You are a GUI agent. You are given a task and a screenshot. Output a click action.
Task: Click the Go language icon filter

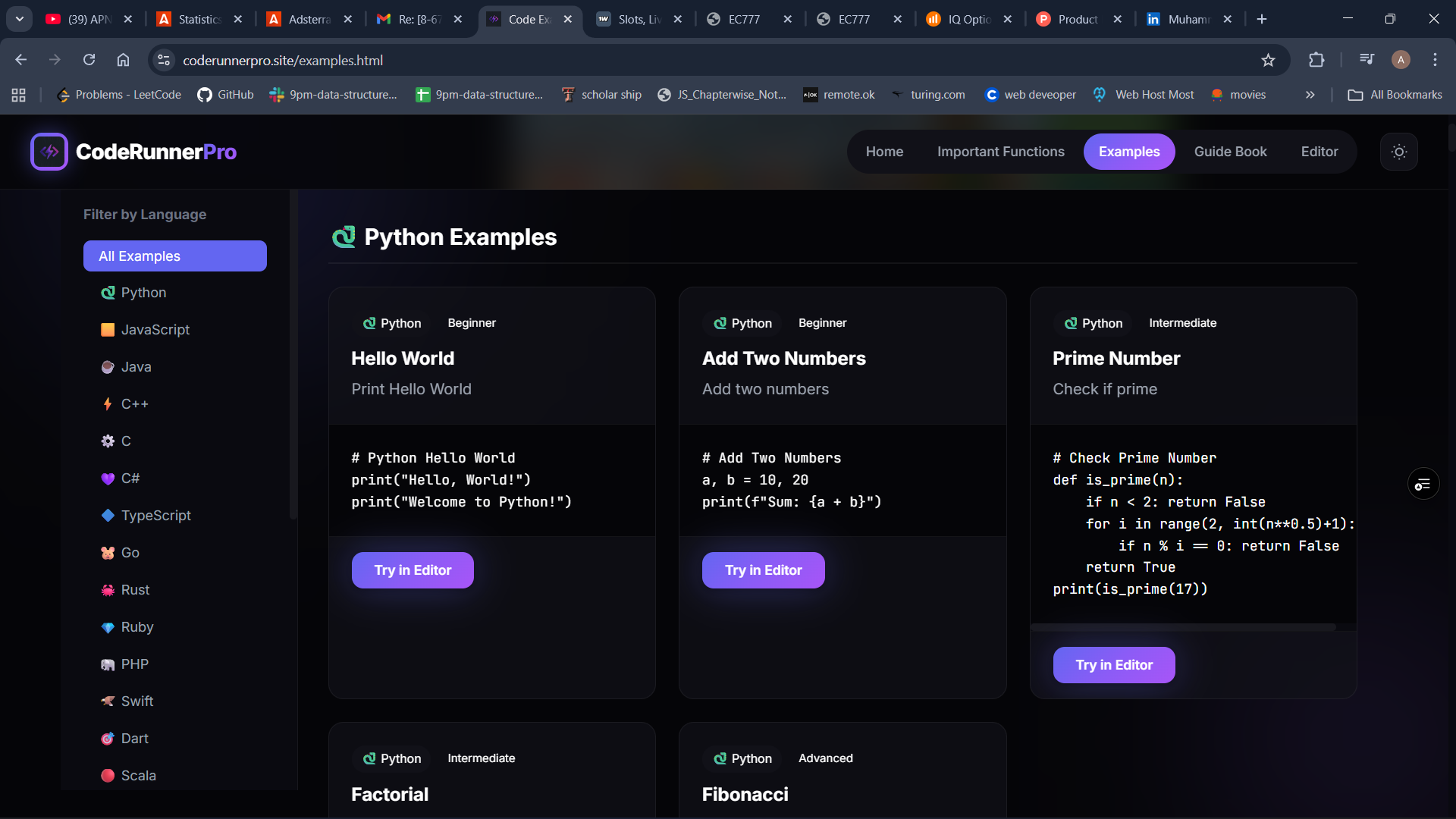pos(108,553)
